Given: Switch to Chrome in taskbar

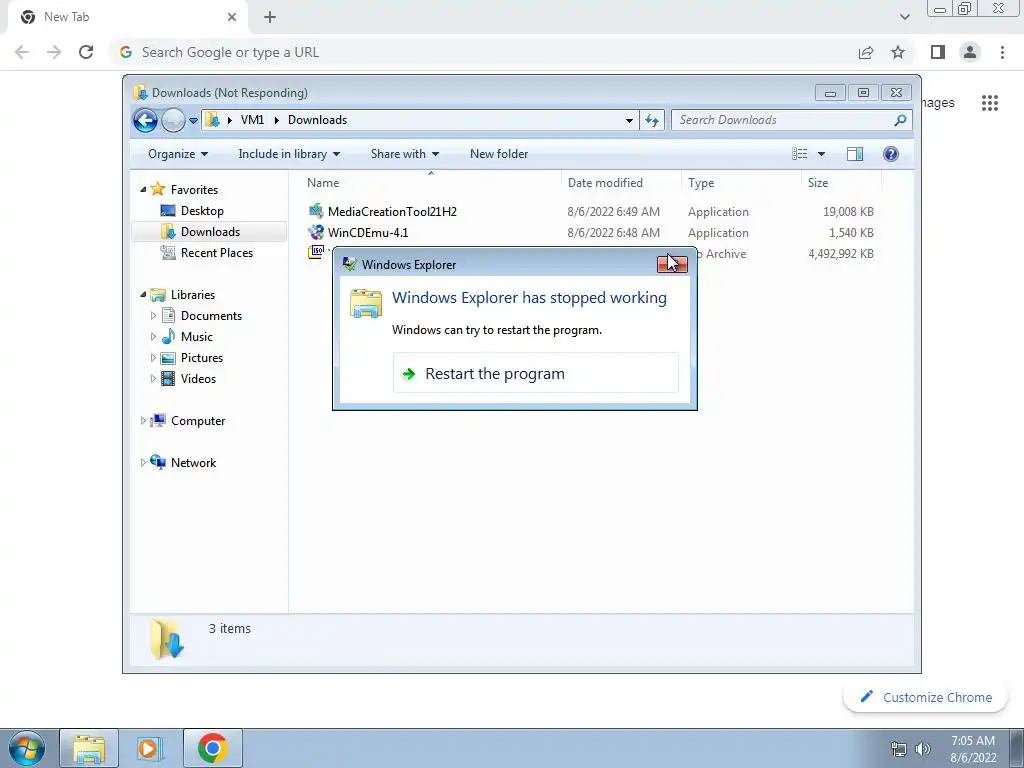Looking at the screenshot, I should 212,748.
